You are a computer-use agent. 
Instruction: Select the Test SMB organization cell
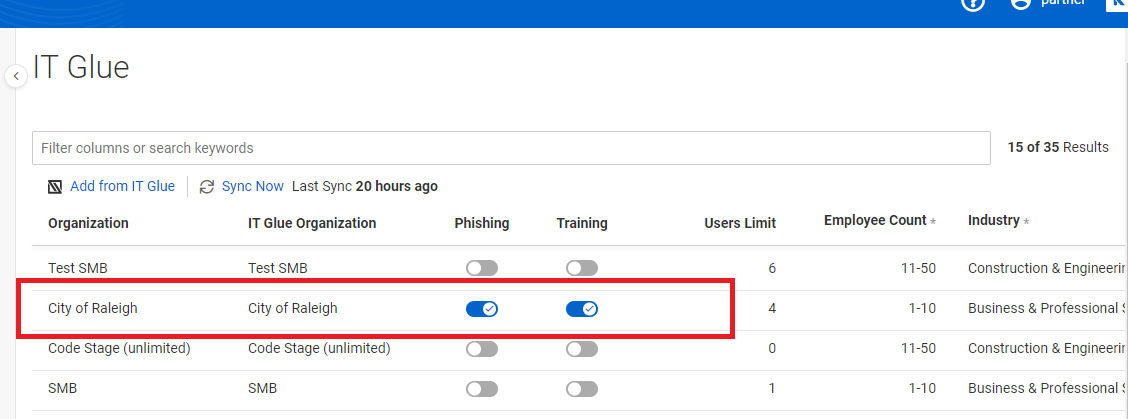tap(78, 269)
